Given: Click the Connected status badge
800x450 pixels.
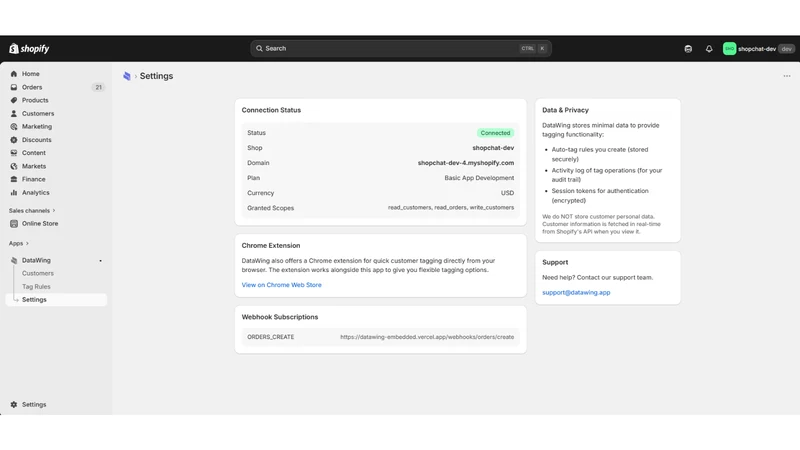Looking at the screenshot, I should [495, 133].
